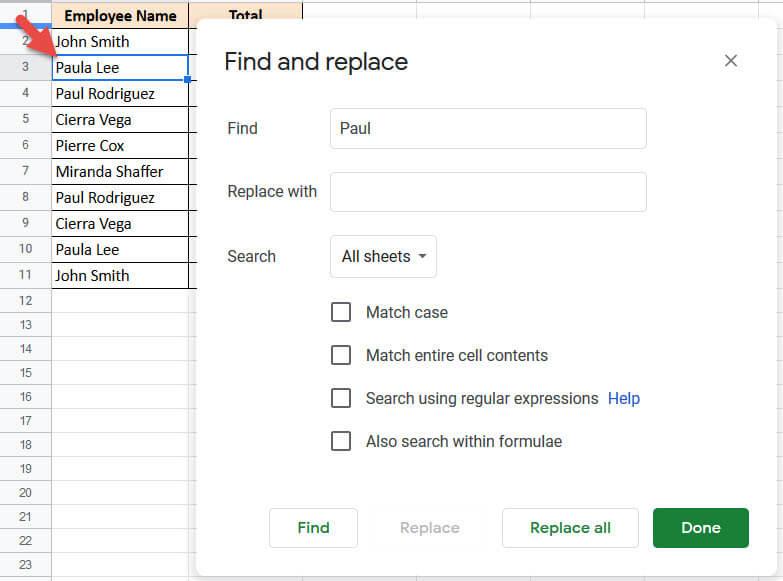Select row 6 via its row header
The image size is (783, 581).
click(x=25, y=145)
